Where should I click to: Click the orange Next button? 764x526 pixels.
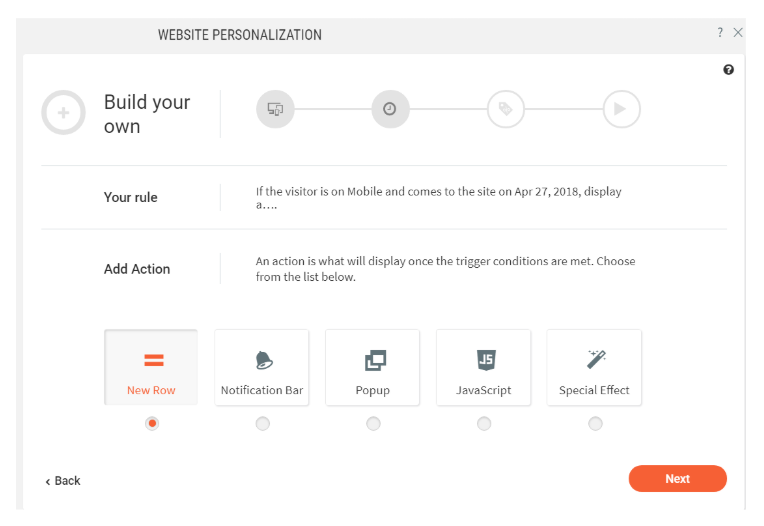677,479
